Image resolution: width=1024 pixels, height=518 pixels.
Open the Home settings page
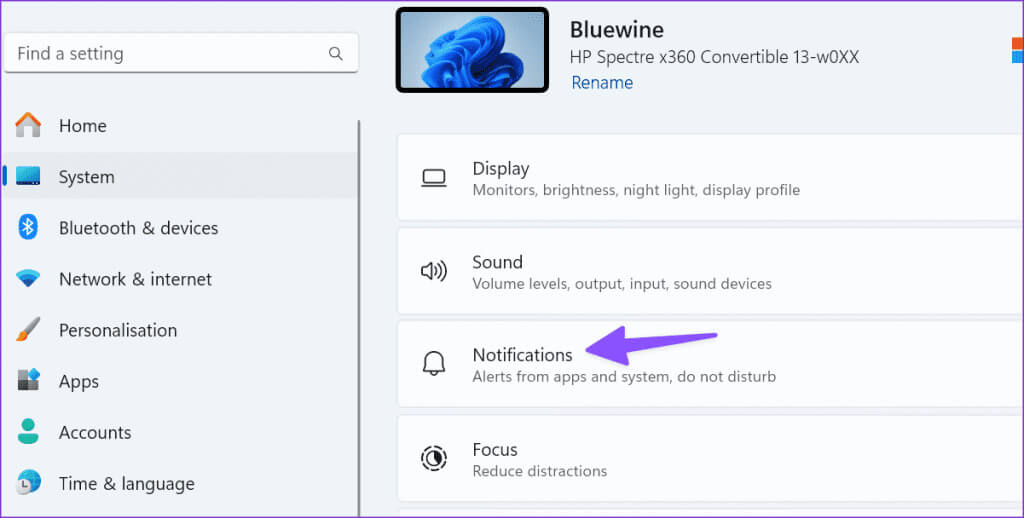click(180, 125)
